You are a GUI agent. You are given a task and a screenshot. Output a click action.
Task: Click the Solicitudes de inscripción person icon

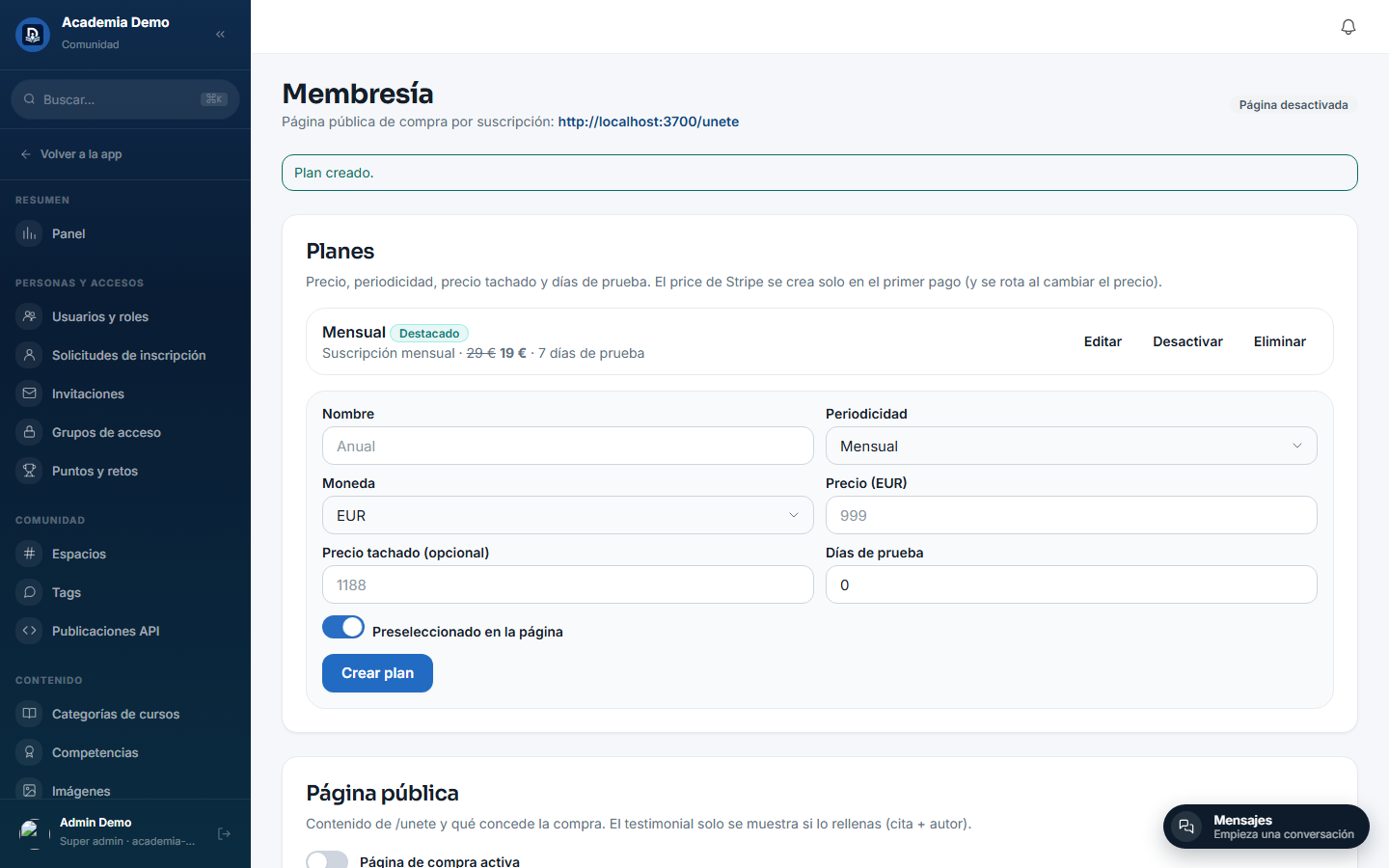coord(30,355)
